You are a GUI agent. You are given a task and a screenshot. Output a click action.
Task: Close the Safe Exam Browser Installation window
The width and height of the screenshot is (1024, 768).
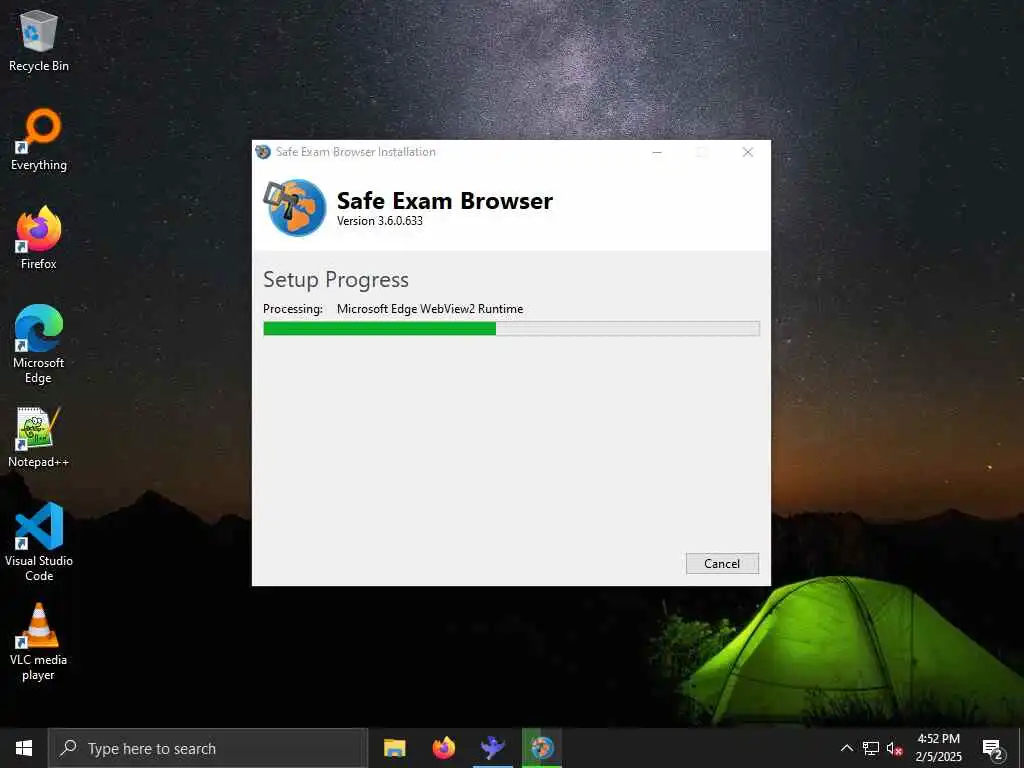748,152
